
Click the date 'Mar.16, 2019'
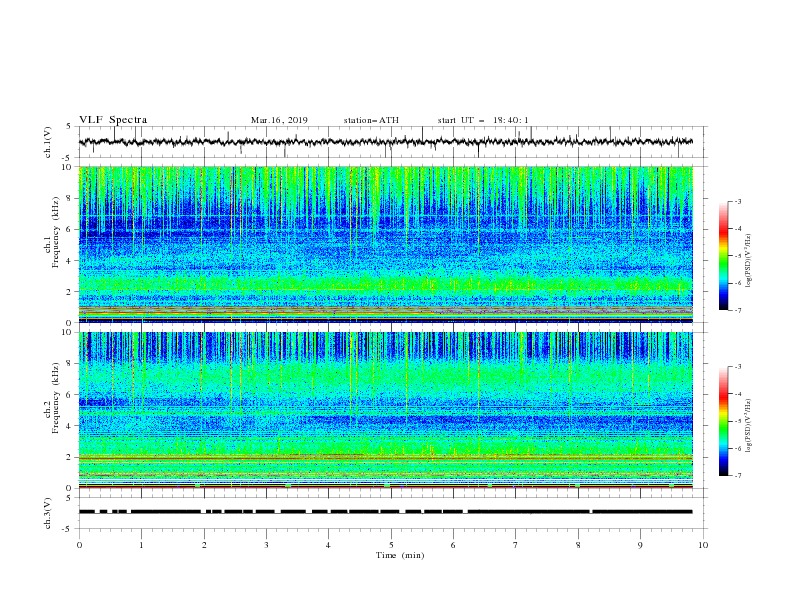279,120
